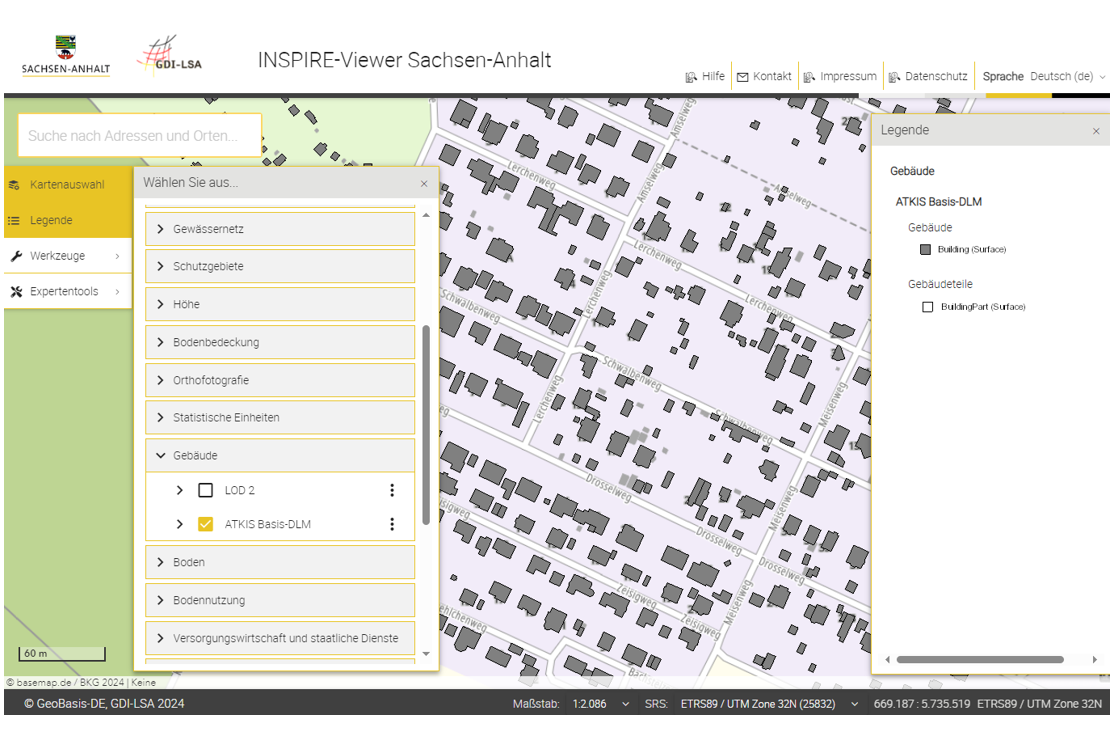
Task: Open the Sprache language dropdown
Action: point(1066,77)
